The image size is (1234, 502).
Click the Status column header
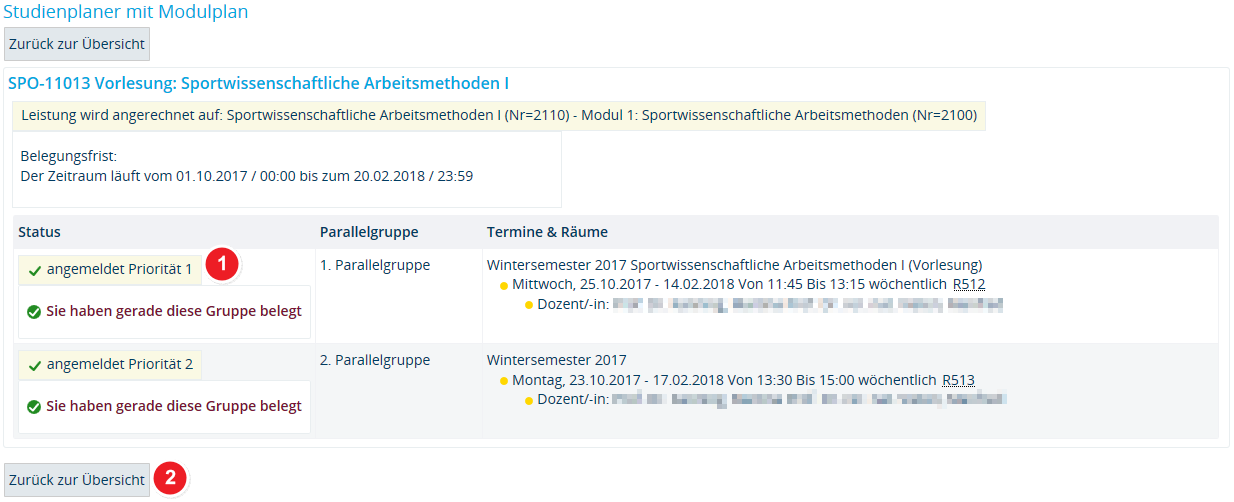pos(39,232)
